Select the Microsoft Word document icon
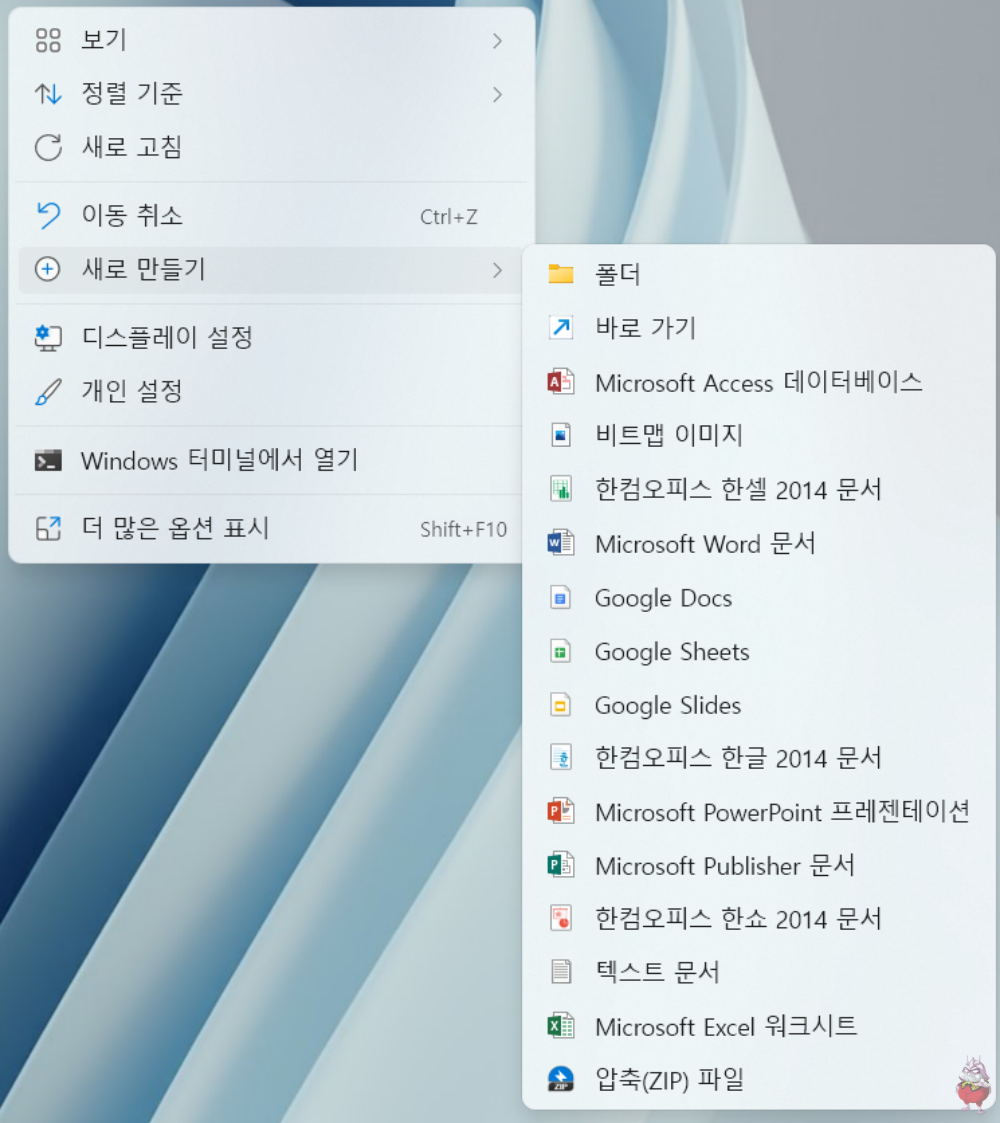 pyautogui.click(x=560, y=544)
